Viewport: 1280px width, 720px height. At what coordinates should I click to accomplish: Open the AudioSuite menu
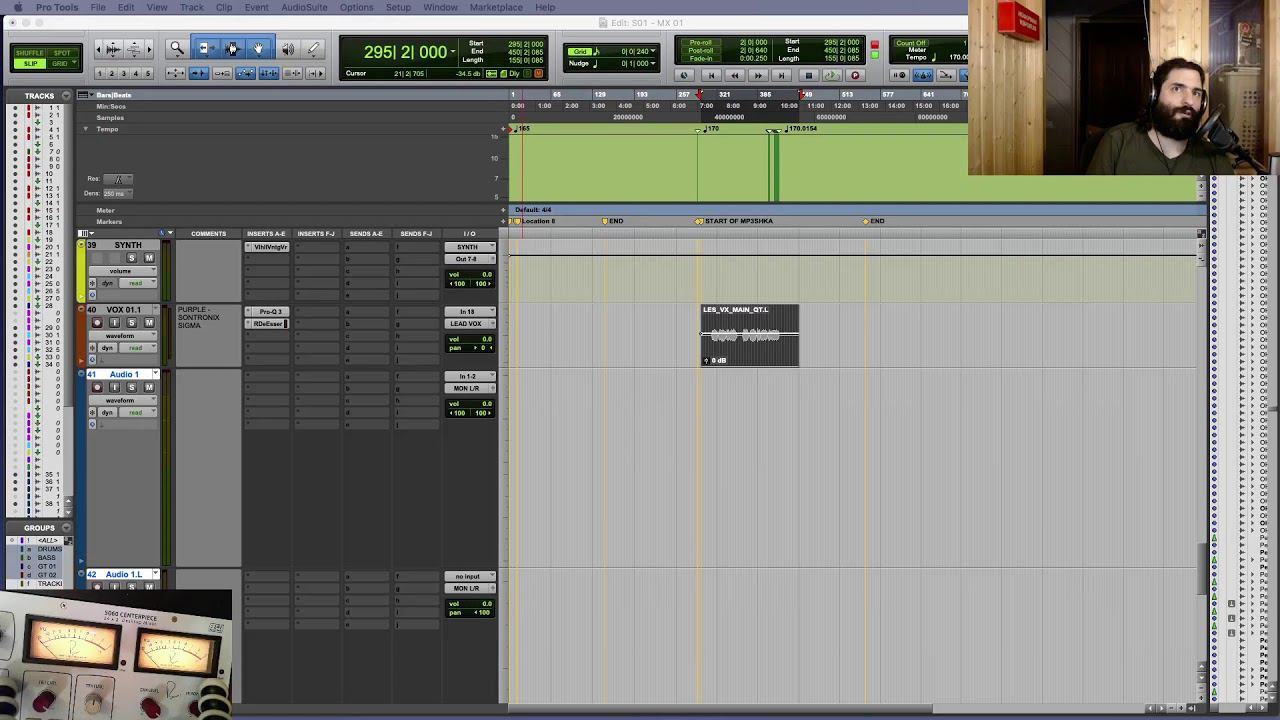click(x=304, y=7)
